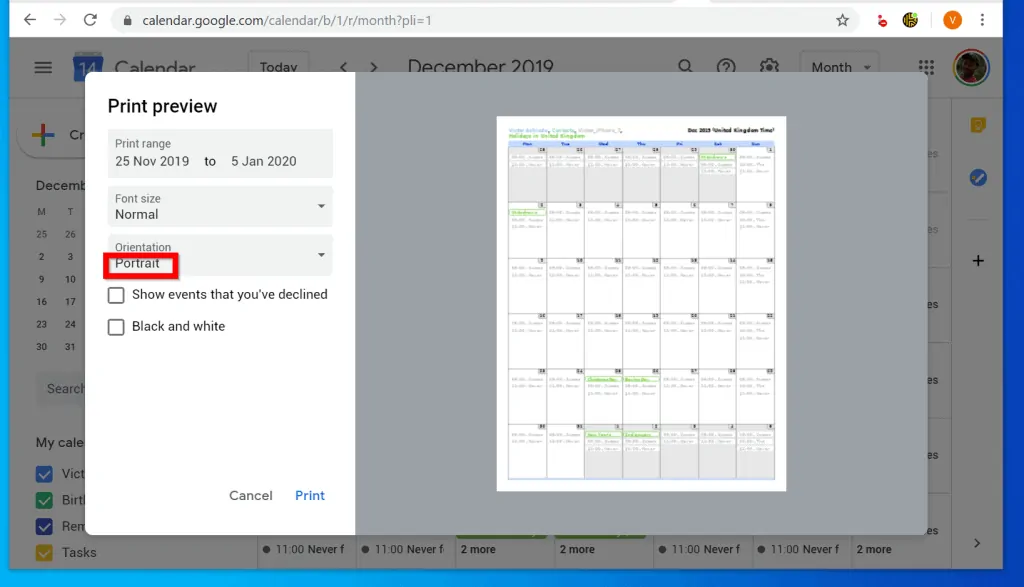This screenshot has width=1024, height=587.
Task: Open the Google apps grid
Action: [x=926, y=67]
